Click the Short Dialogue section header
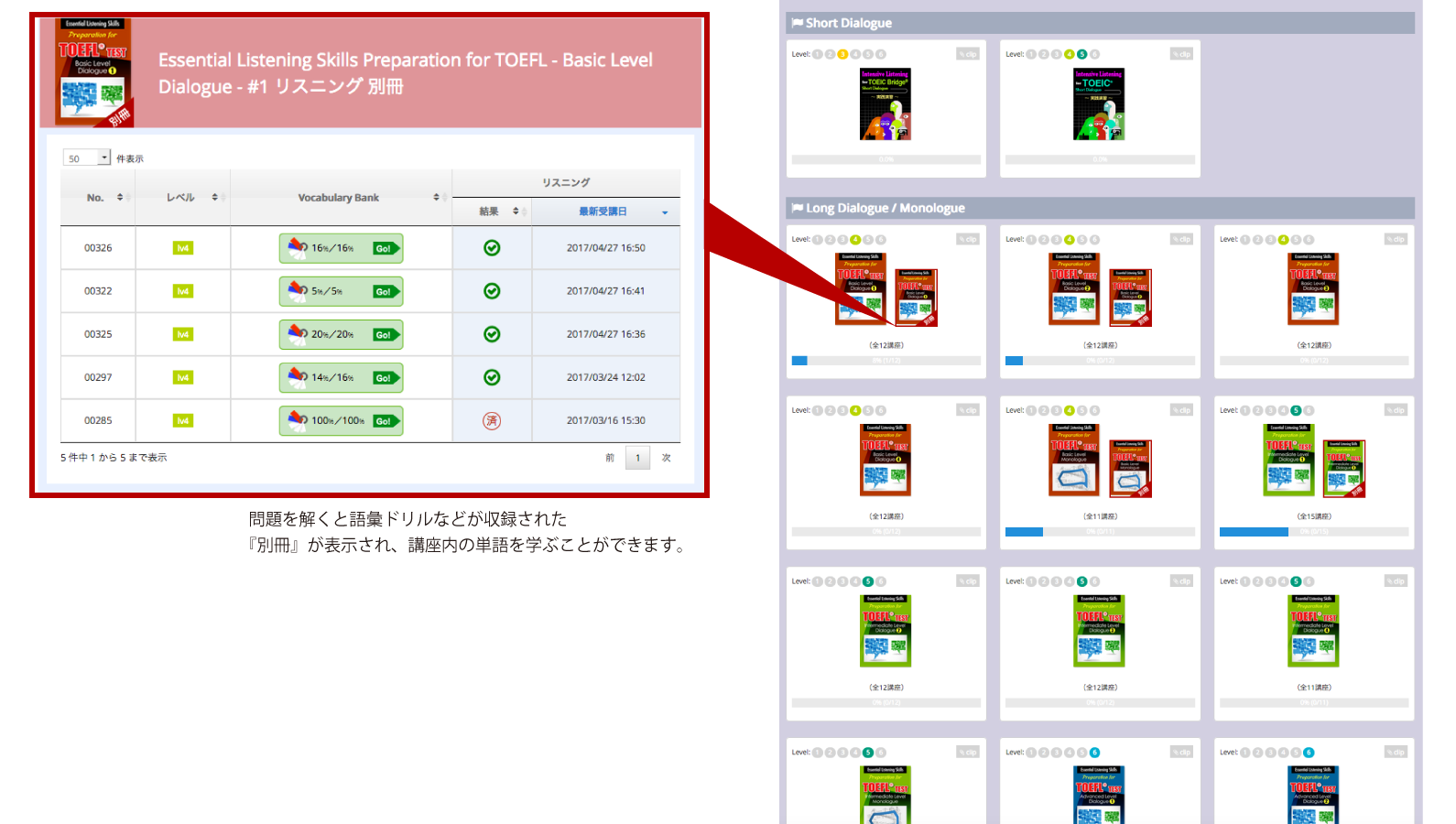The image size is (1456, 824). 1100,23
